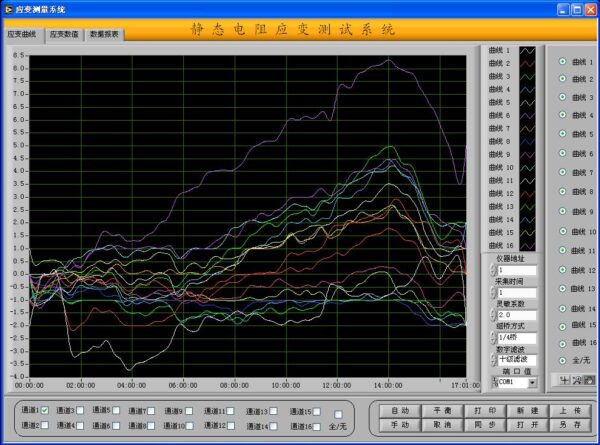Screen dimensions: 600x445
Task: Select the pan hand tool in graph palette
Action: point(589,381)
